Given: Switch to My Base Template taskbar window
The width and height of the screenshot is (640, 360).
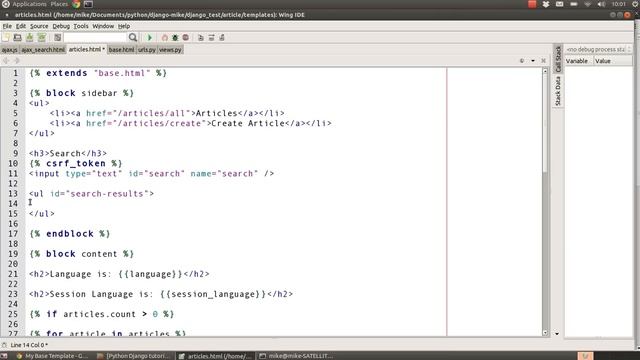Looking at the screenshot, I should 52,356.
